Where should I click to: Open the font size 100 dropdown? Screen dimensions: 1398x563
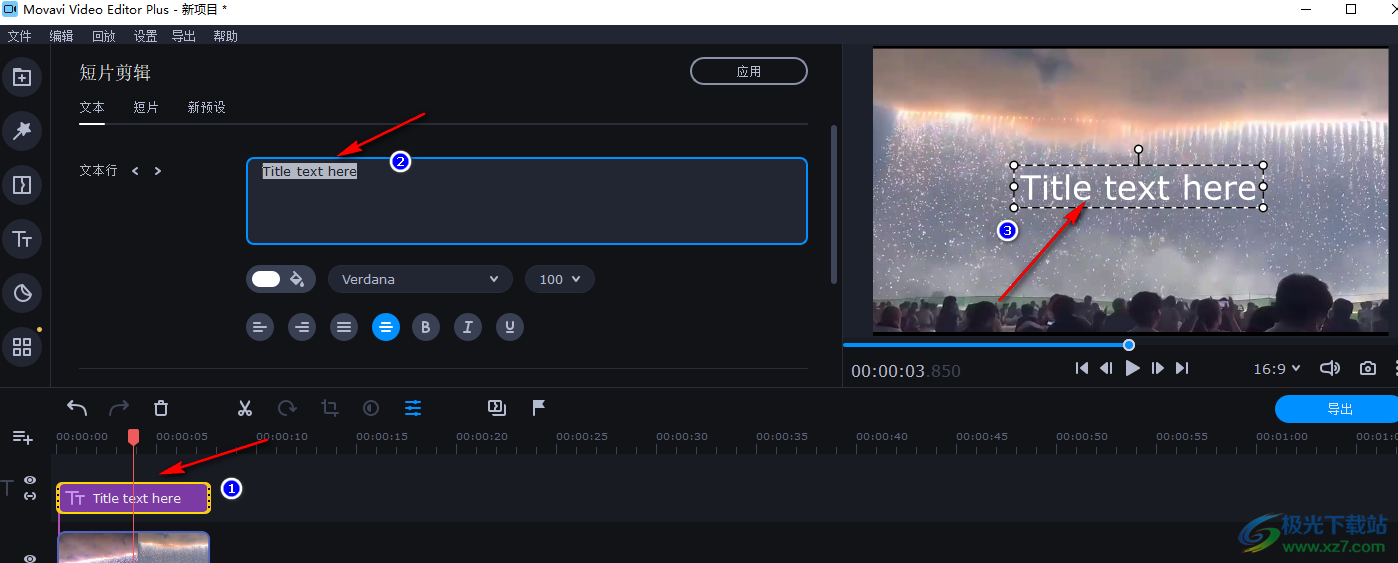point(560,279)
